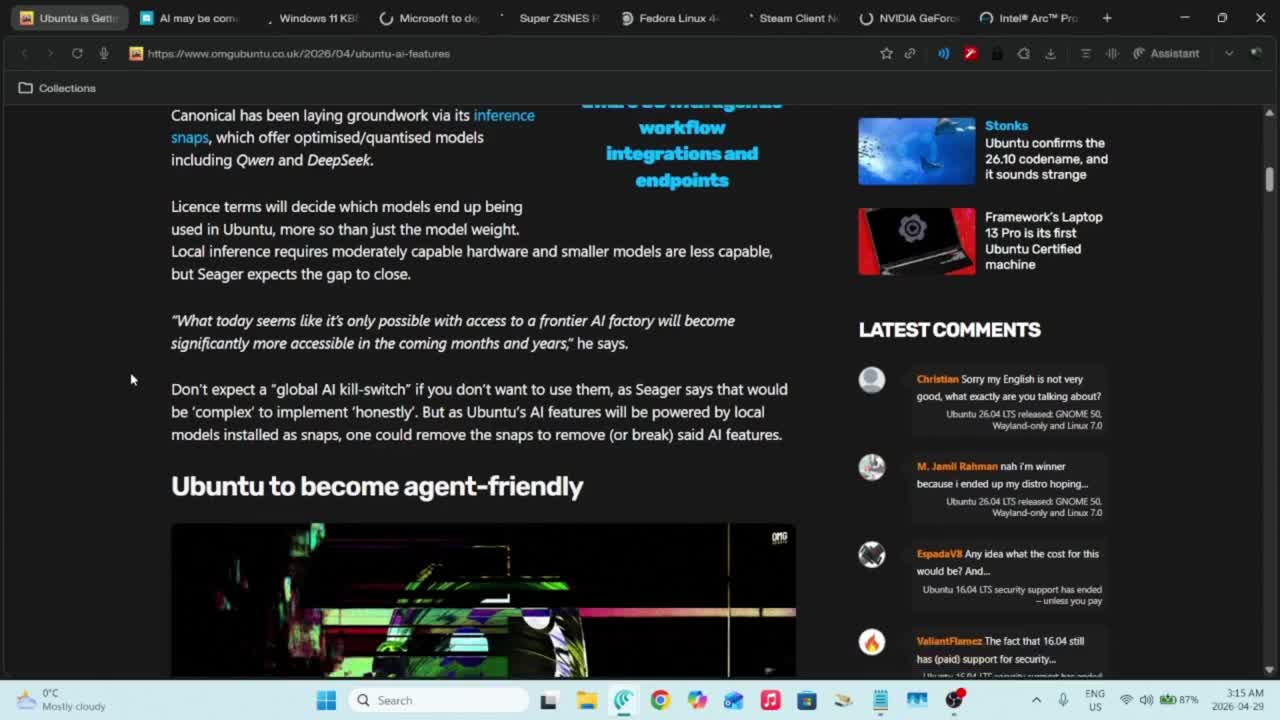Viewport: 1280px width, 720px height.
Task: Open the clock showing 3:15 AM
Action: pos(1237,699)
